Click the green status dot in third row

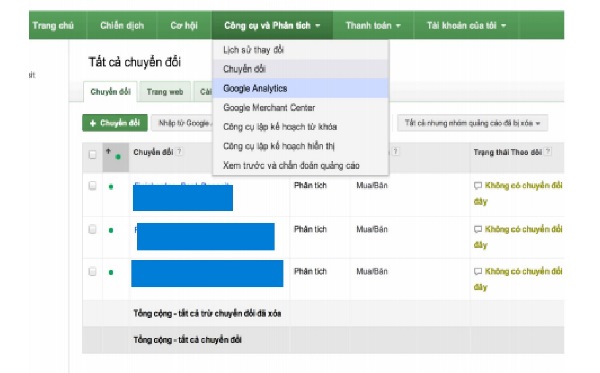[x=111, y=272]
